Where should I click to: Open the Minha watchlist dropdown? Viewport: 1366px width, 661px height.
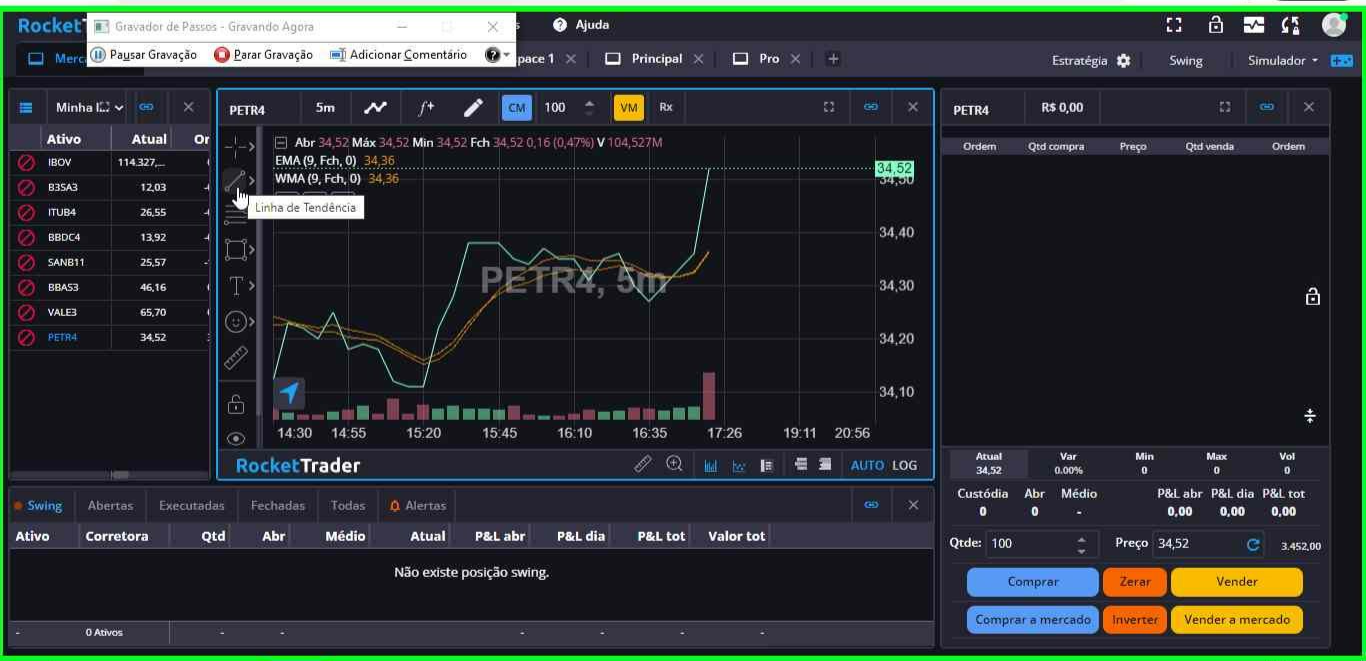90,107
